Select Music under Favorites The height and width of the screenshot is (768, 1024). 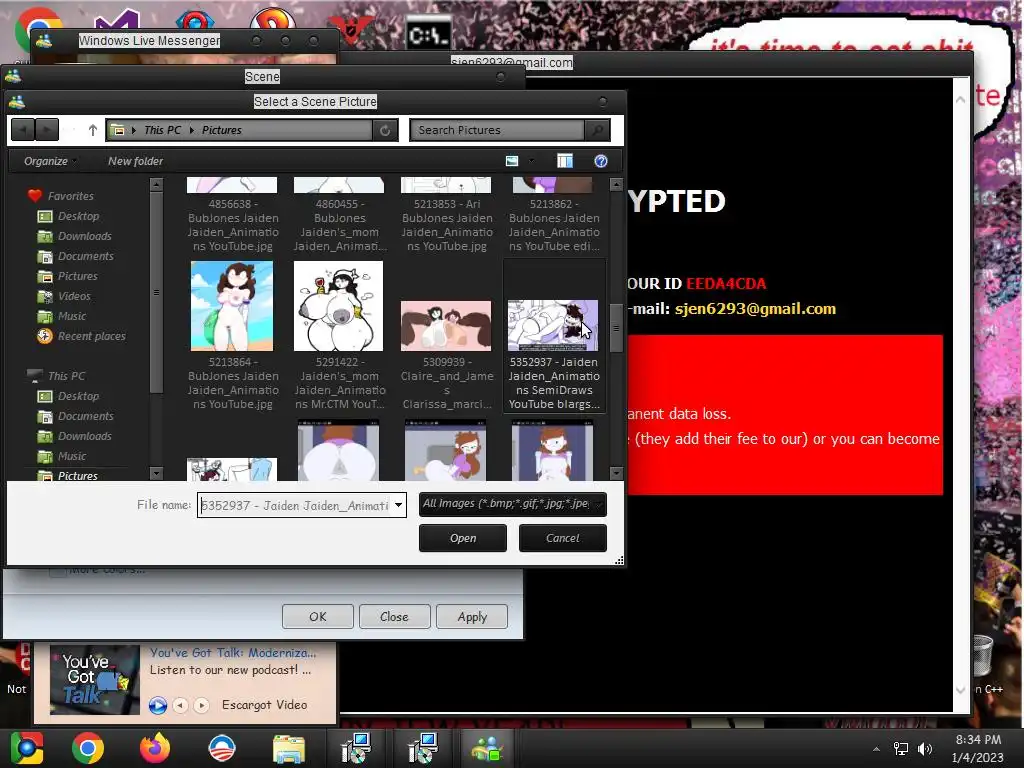[x=72, y=316]
